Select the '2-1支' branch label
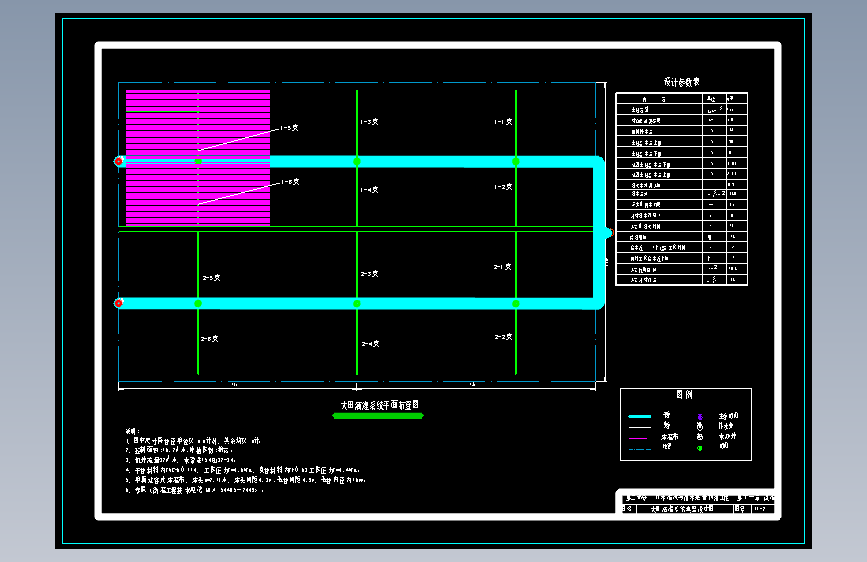The image size is (867, 562). (503, 267)
